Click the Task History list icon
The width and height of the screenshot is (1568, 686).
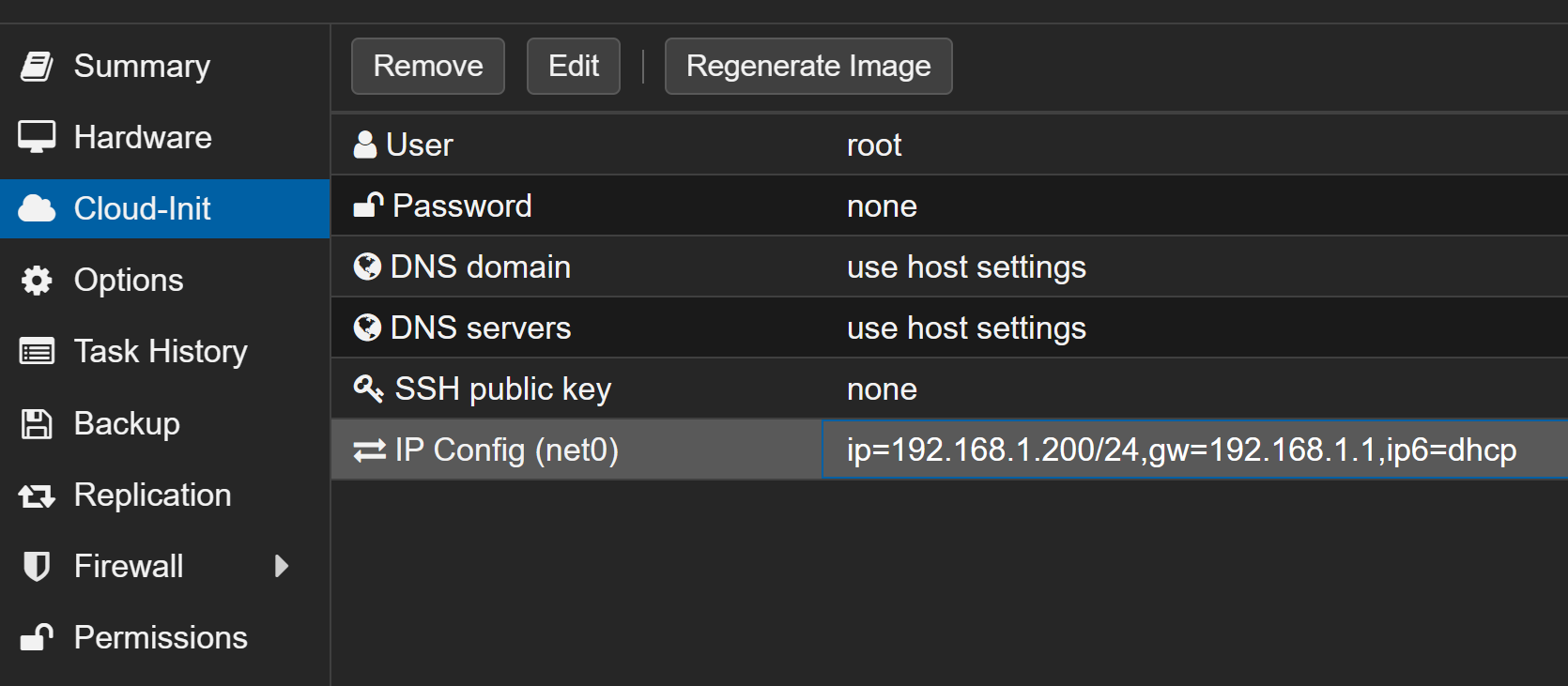coord(37,352)
